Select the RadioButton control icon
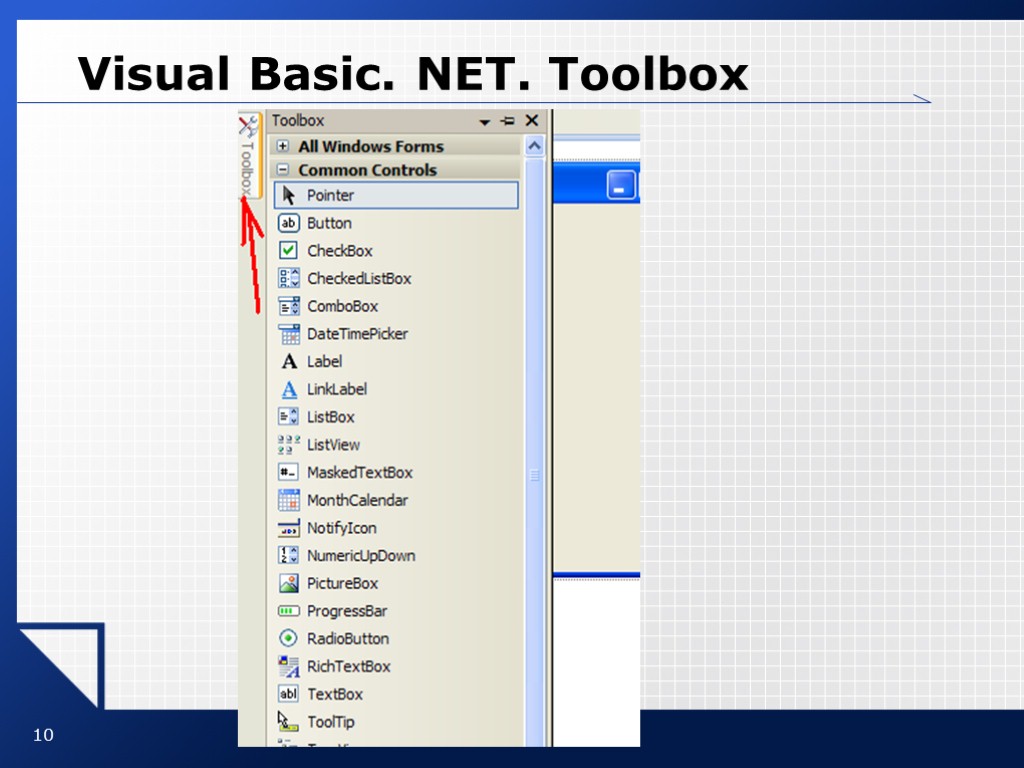This screenshot has width=1024, height=768. (288, 638)
